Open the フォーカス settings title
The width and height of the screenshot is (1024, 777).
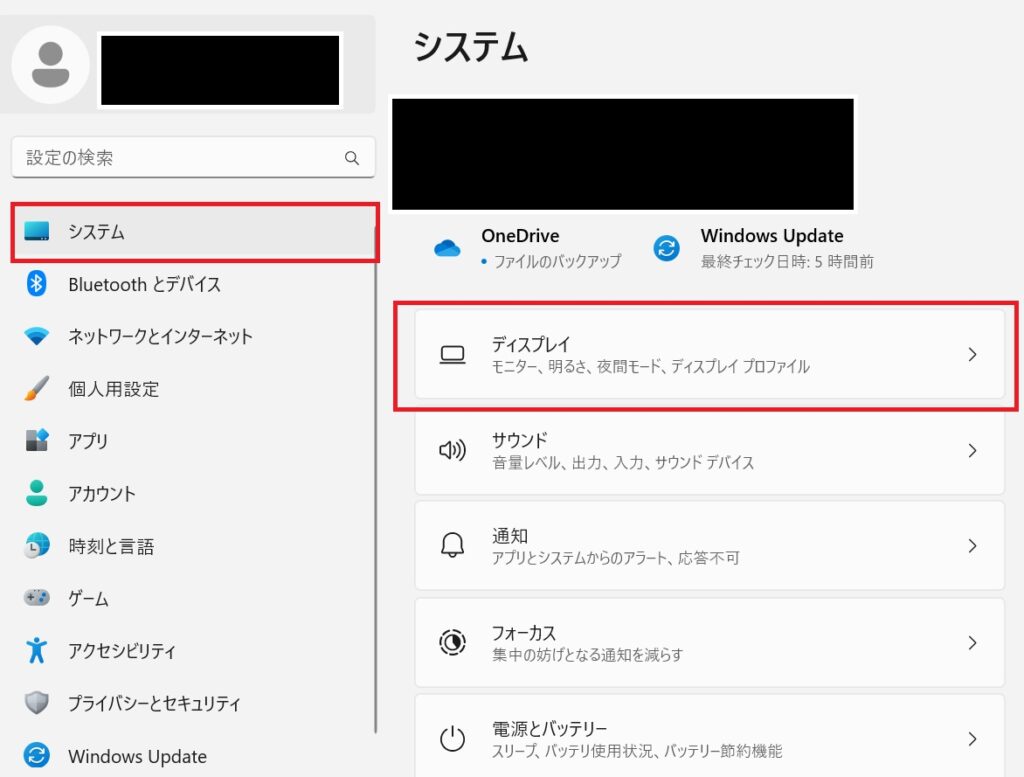(x=524, y=633)
